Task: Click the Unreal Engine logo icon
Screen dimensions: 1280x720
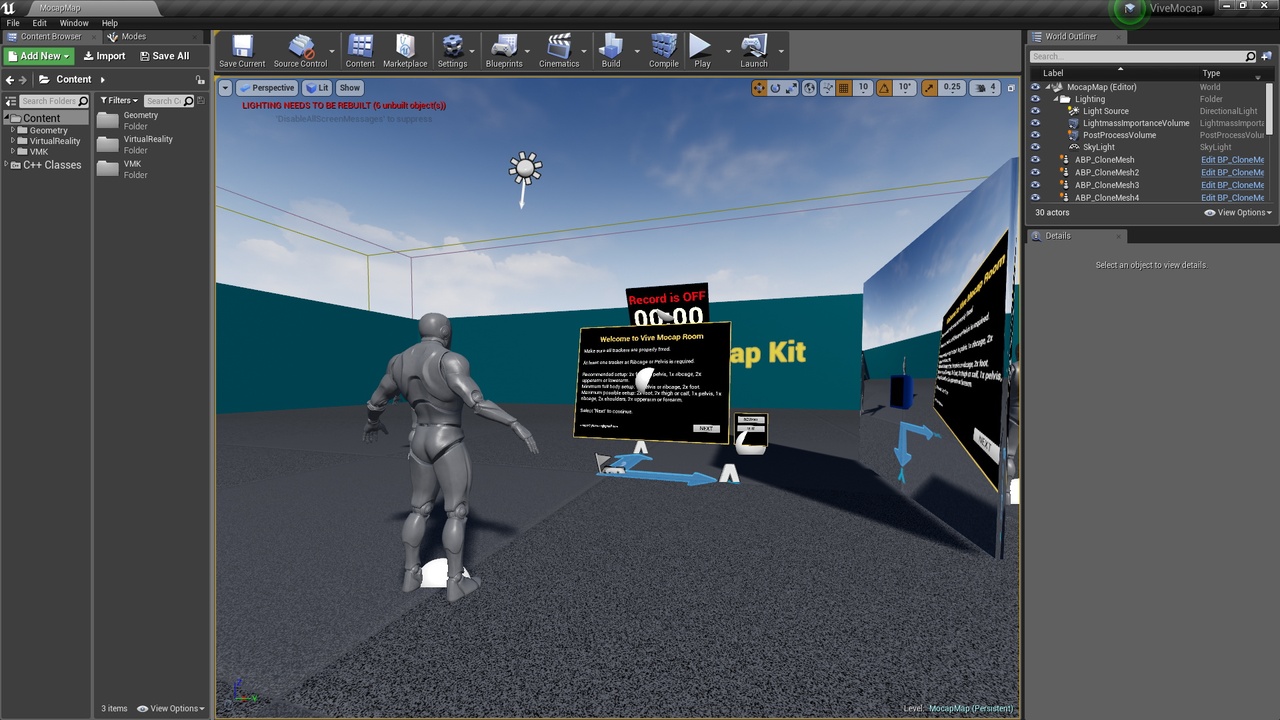Action: coord(10,8)
